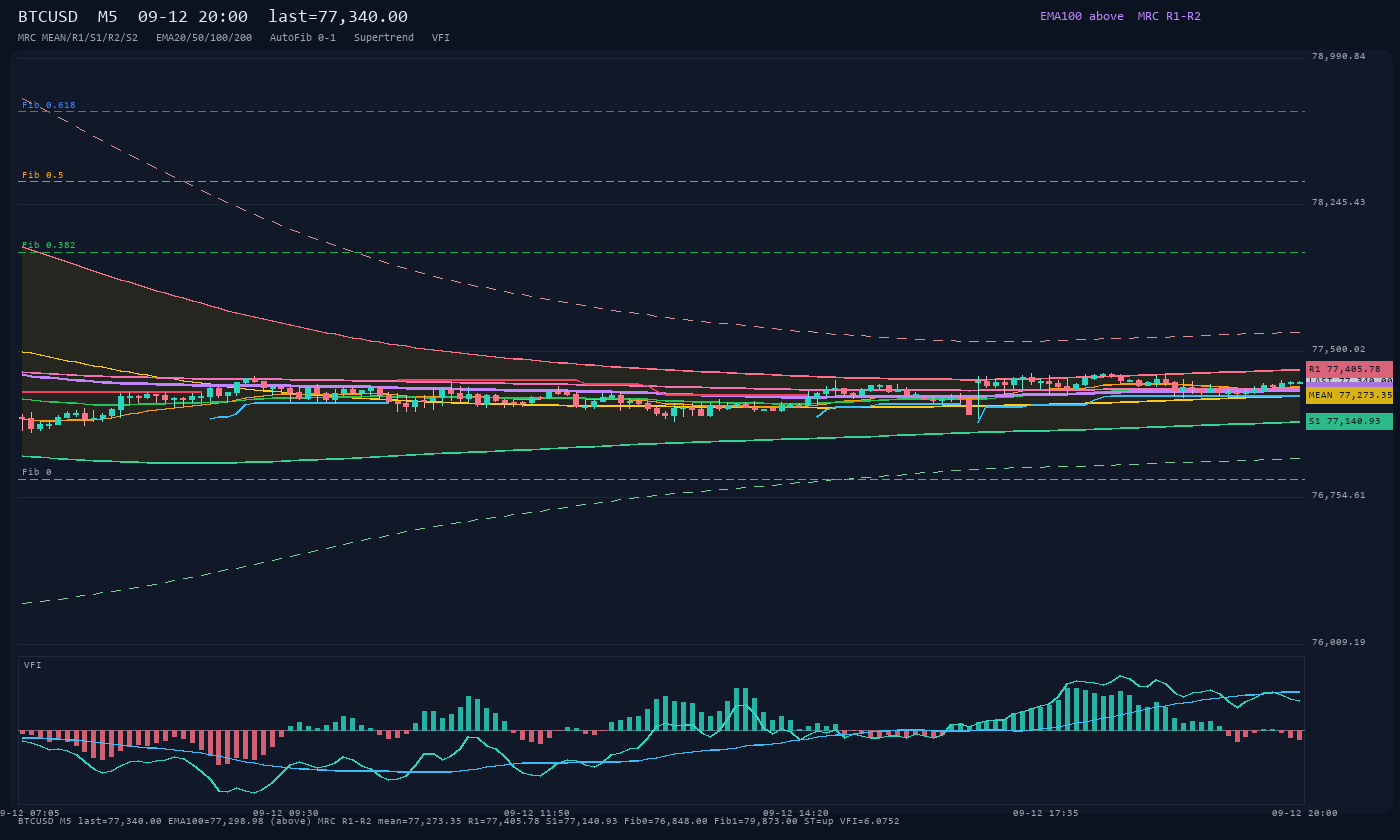This screenshot has height=840, width=1400.
Task: Click the 78,245.43 price axis label
Action: pos(1338,202)
